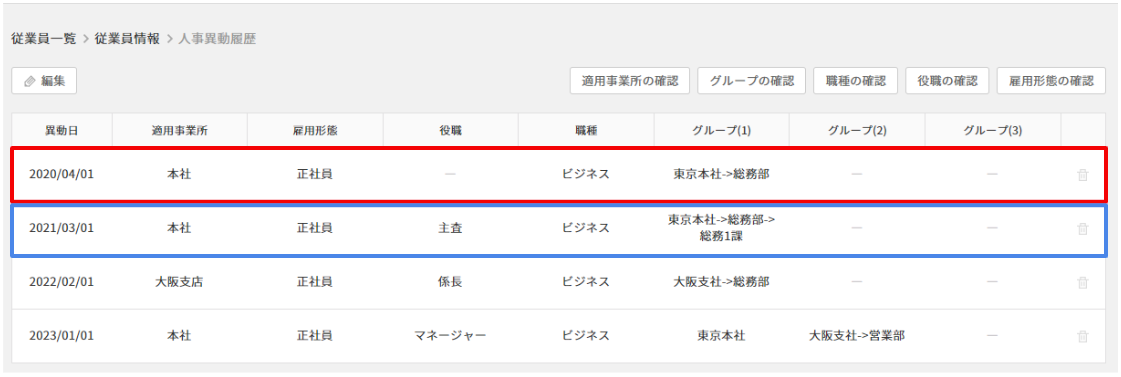Image resolution: width=1121 pixels, height=377 pixels.
Task: Go to 従業員一覧 in the breadcrumb
Action: tap(44, 39)
